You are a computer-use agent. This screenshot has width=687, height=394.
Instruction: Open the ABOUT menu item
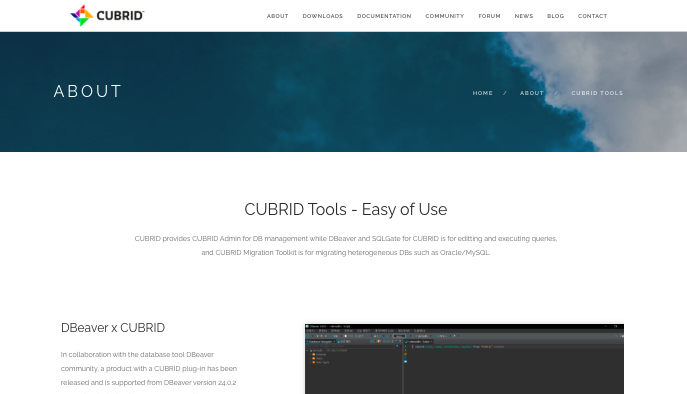[x=277, y=16]
